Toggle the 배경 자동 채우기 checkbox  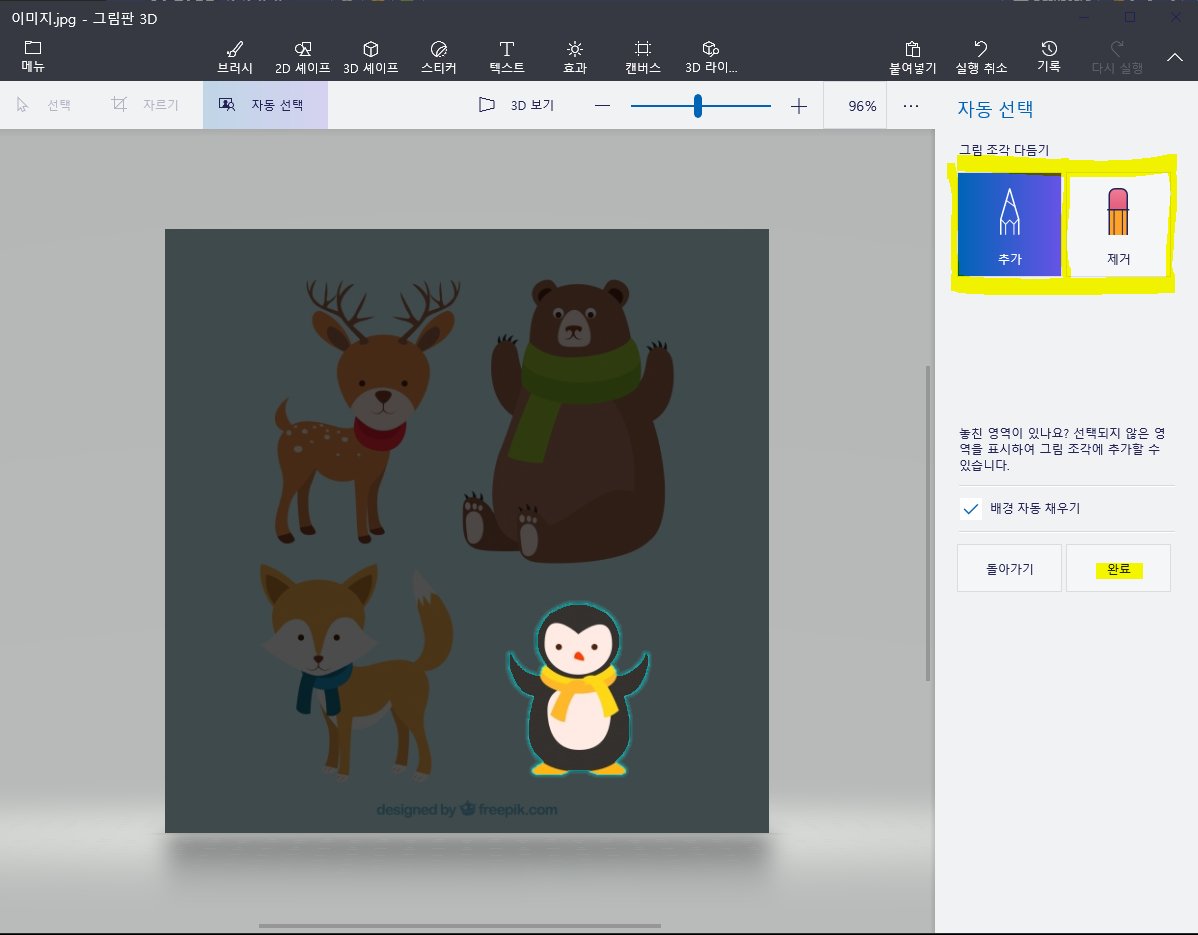(970, 509)
